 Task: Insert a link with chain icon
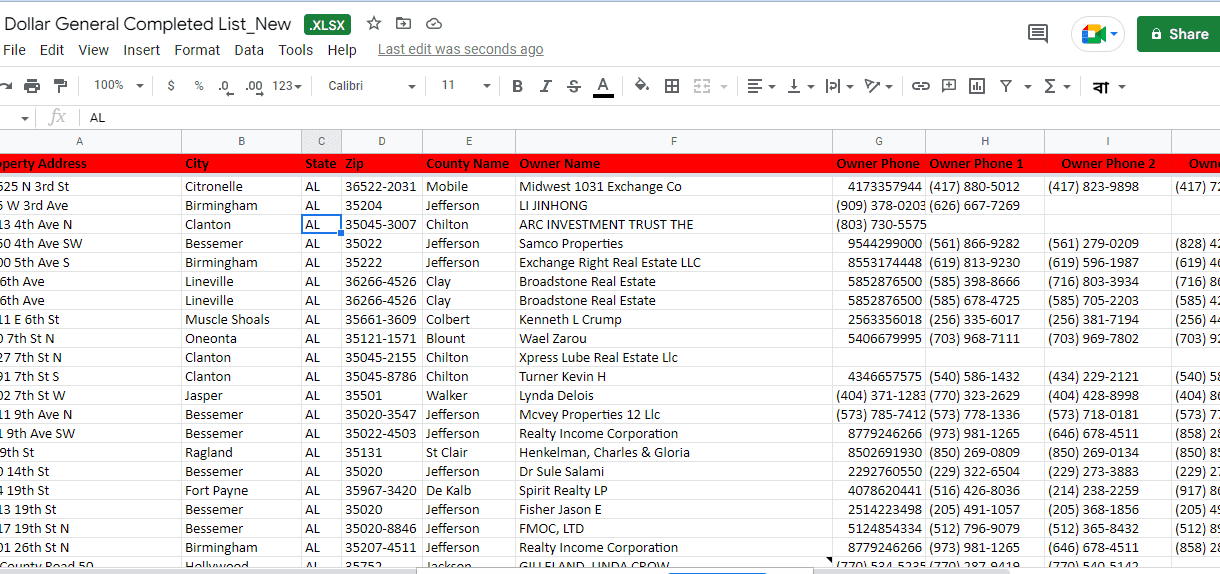[921, 86]
